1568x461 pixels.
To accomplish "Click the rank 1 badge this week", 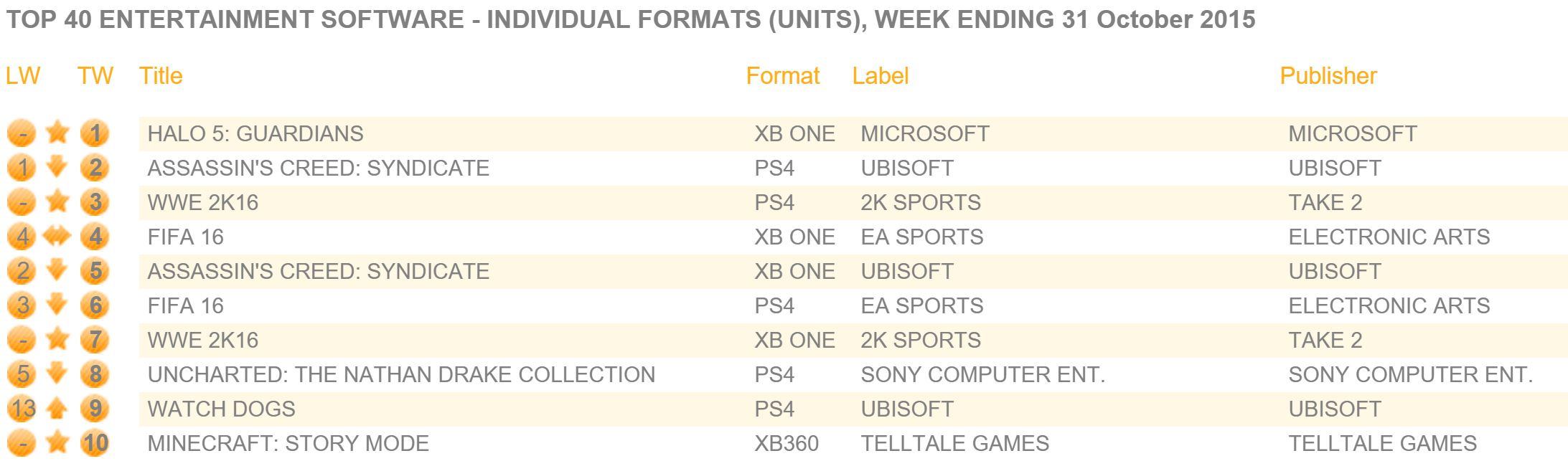I will pos(94,133).
